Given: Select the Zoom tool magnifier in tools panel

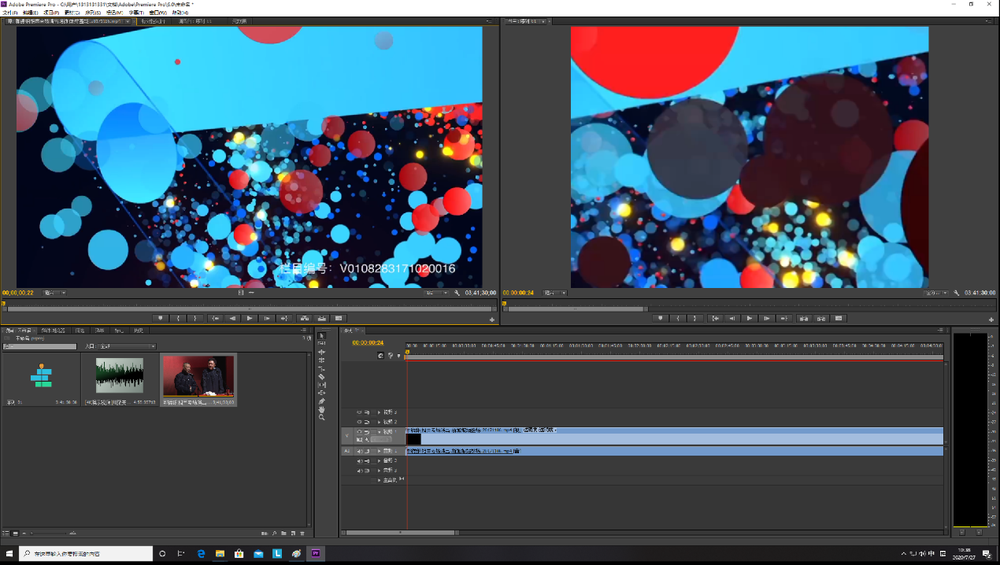Looking at the screenshot, I should (x=321, y=417).
